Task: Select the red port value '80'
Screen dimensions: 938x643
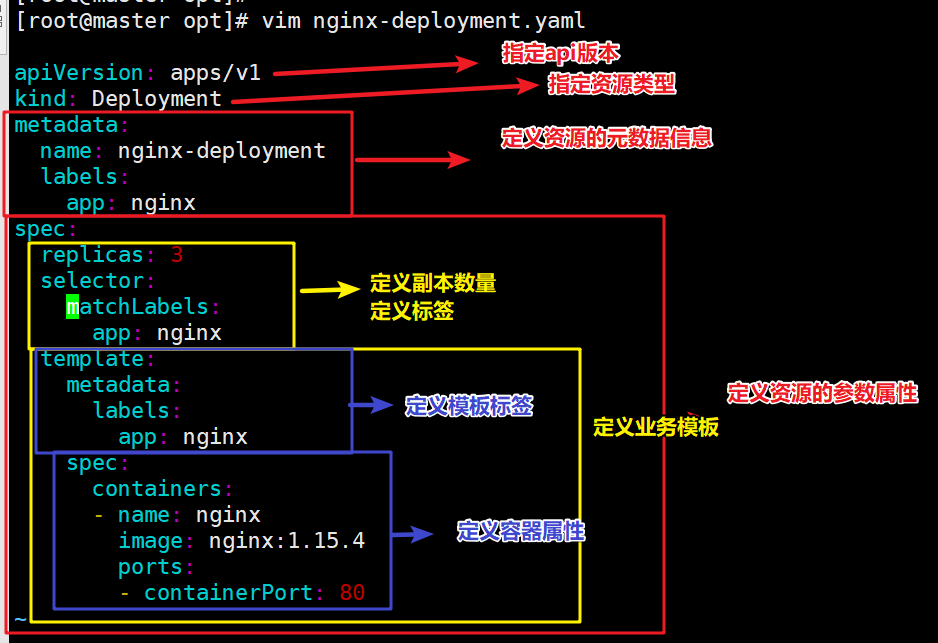Action: 352,593
